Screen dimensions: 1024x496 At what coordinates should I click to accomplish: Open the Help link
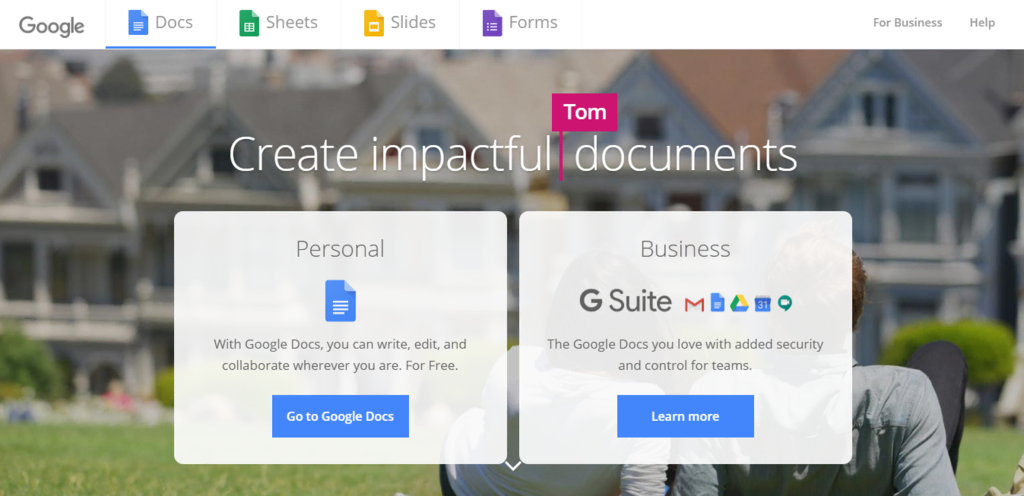click(x=982, y=23)
